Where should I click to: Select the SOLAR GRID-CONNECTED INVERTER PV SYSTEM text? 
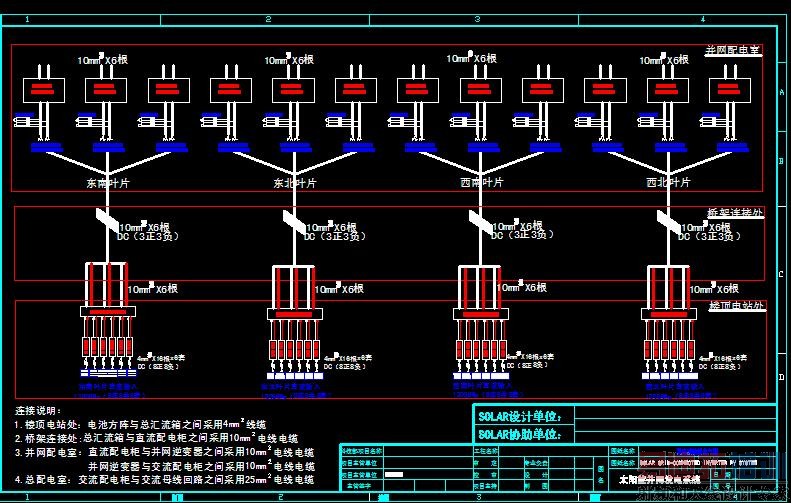point(699,463)
